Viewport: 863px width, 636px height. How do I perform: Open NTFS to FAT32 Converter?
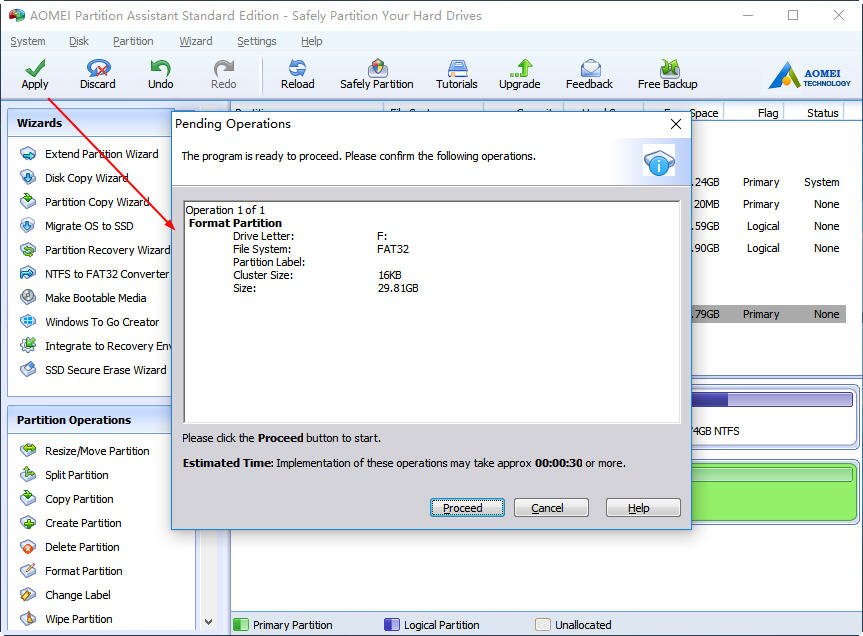[94, 274]
